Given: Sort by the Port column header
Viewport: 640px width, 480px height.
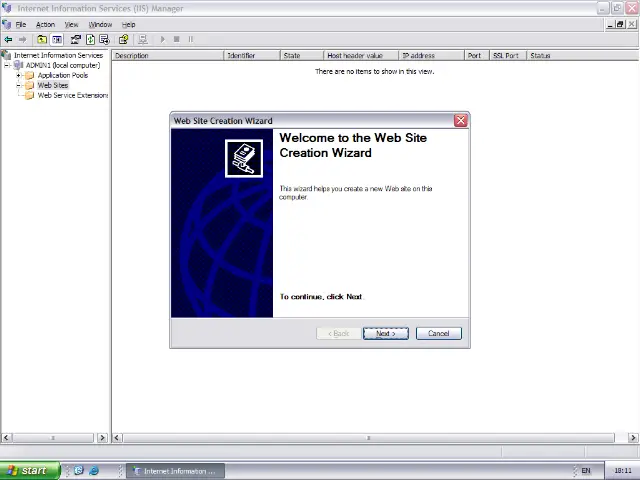Looking at the screenshot, I should [477, 56].
